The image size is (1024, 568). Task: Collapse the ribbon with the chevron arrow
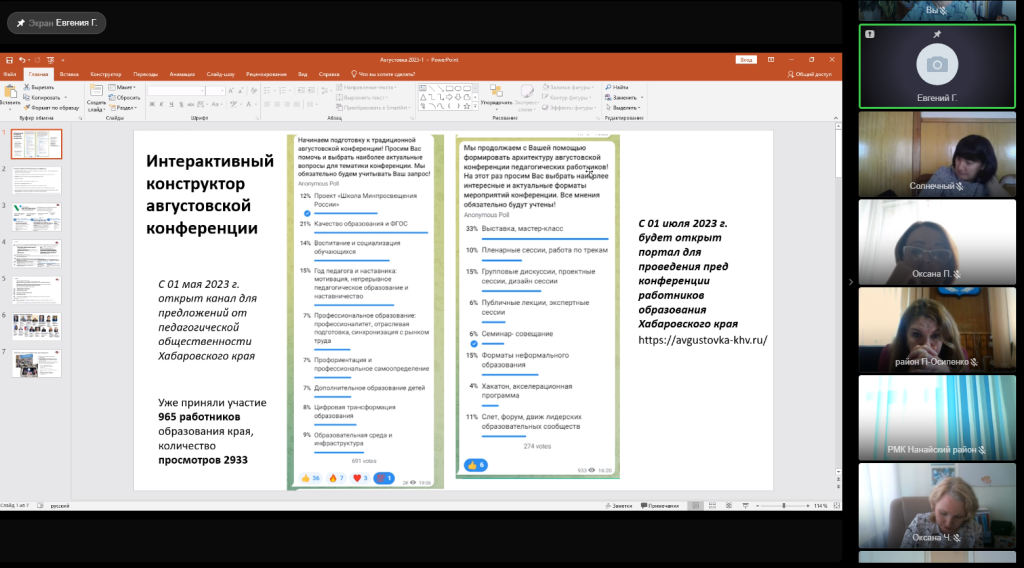click(x=835, y=118)
